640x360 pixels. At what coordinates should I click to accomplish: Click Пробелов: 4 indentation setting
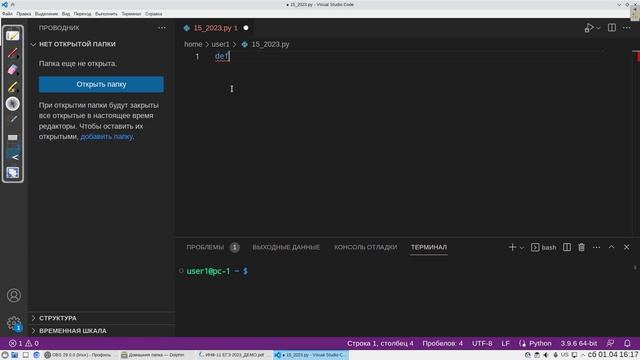[x=442, y=343]
